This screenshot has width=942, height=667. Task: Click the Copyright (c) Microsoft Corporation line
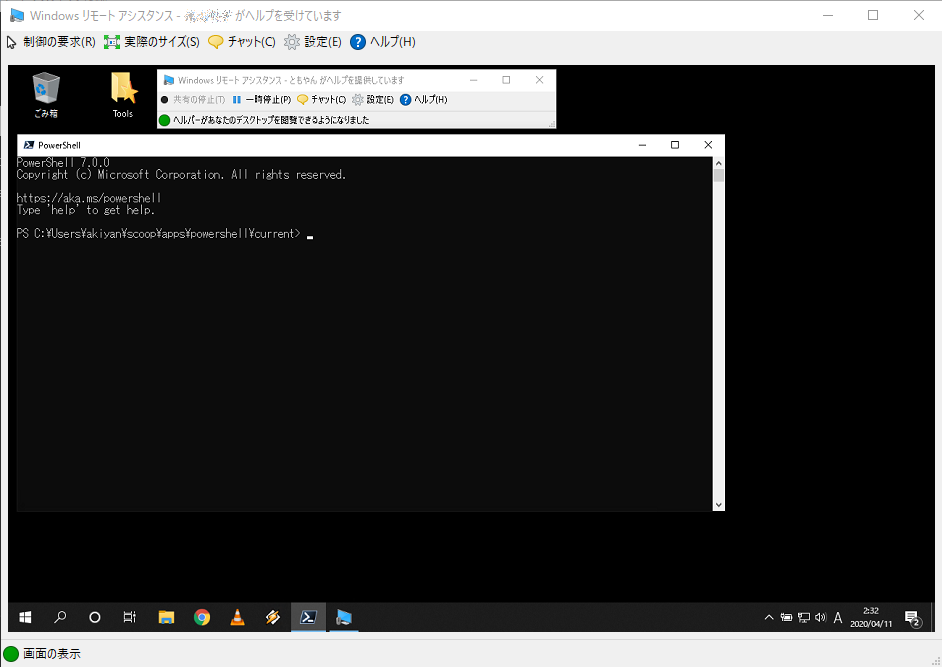point(181,175)
